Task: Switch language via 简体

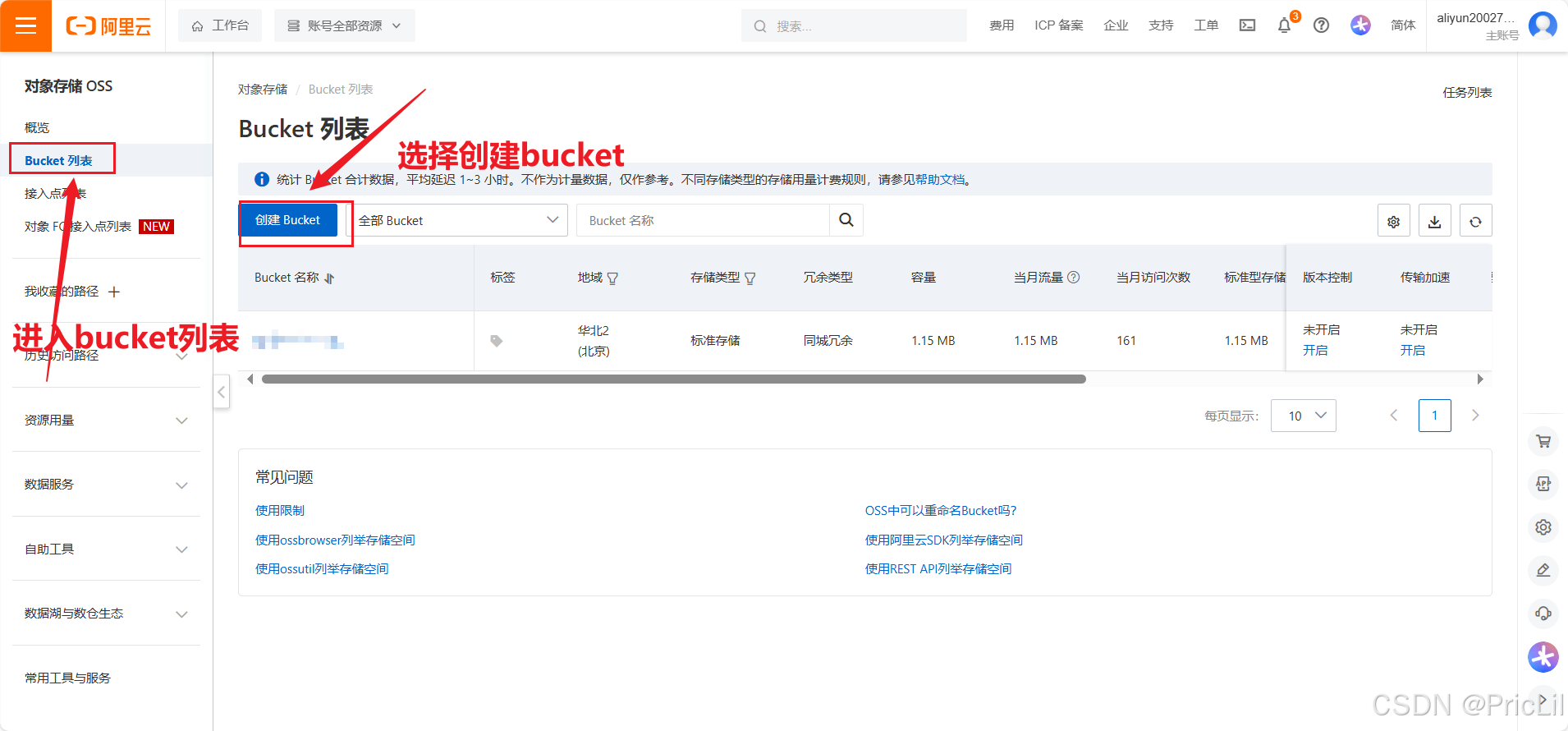Action: pyautogui.click(x=1403, y=25)
